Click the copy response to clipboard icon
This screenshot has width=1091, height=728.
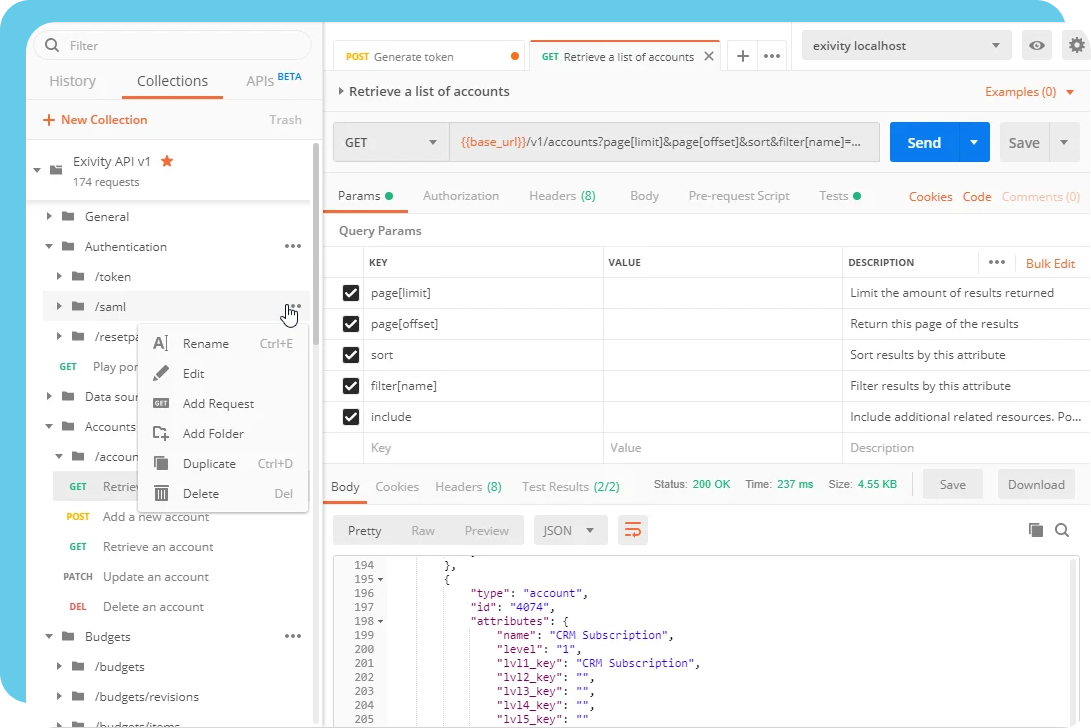pyautogui.click(x=1035, y=530)
